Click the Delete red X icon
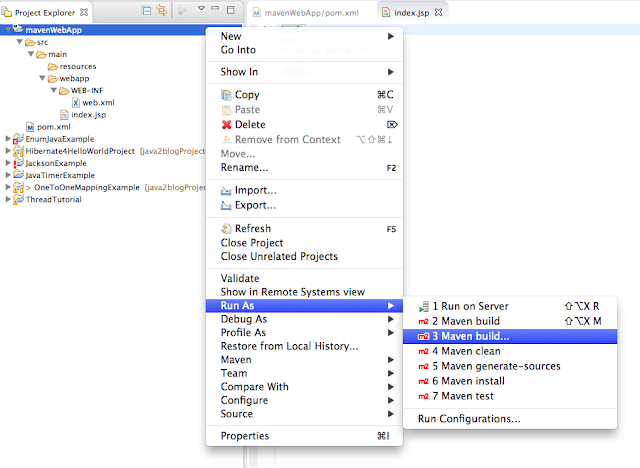 (226, 124)
